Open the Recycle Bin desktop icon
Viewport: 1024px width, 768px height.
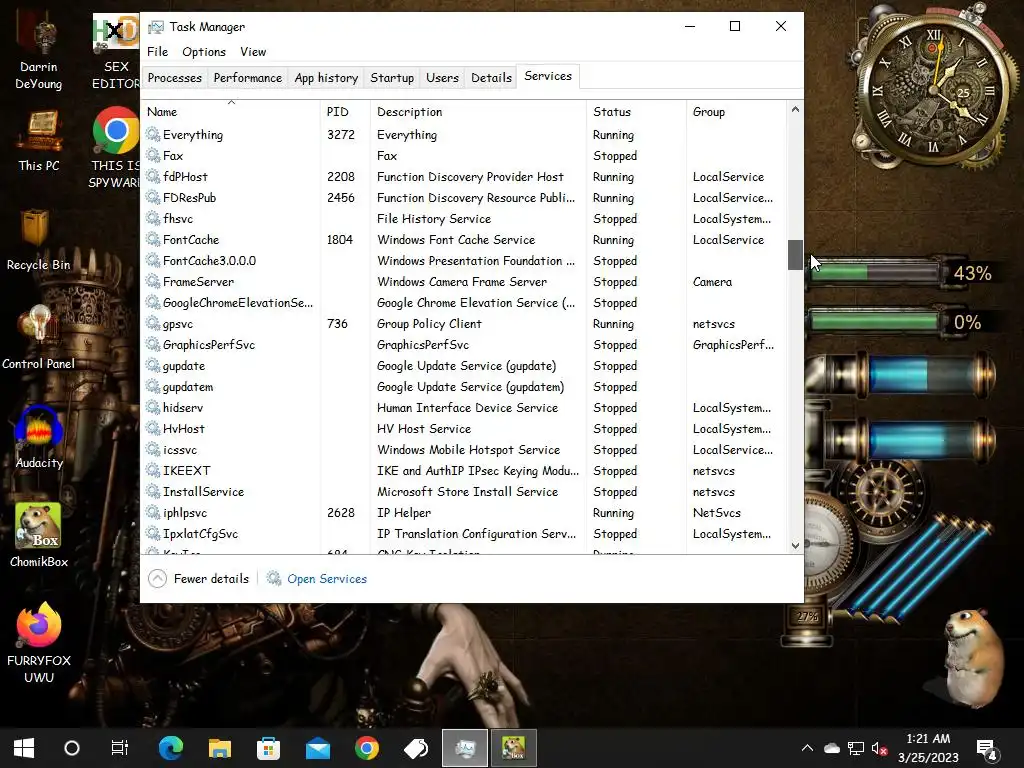[x=38, y=240]
